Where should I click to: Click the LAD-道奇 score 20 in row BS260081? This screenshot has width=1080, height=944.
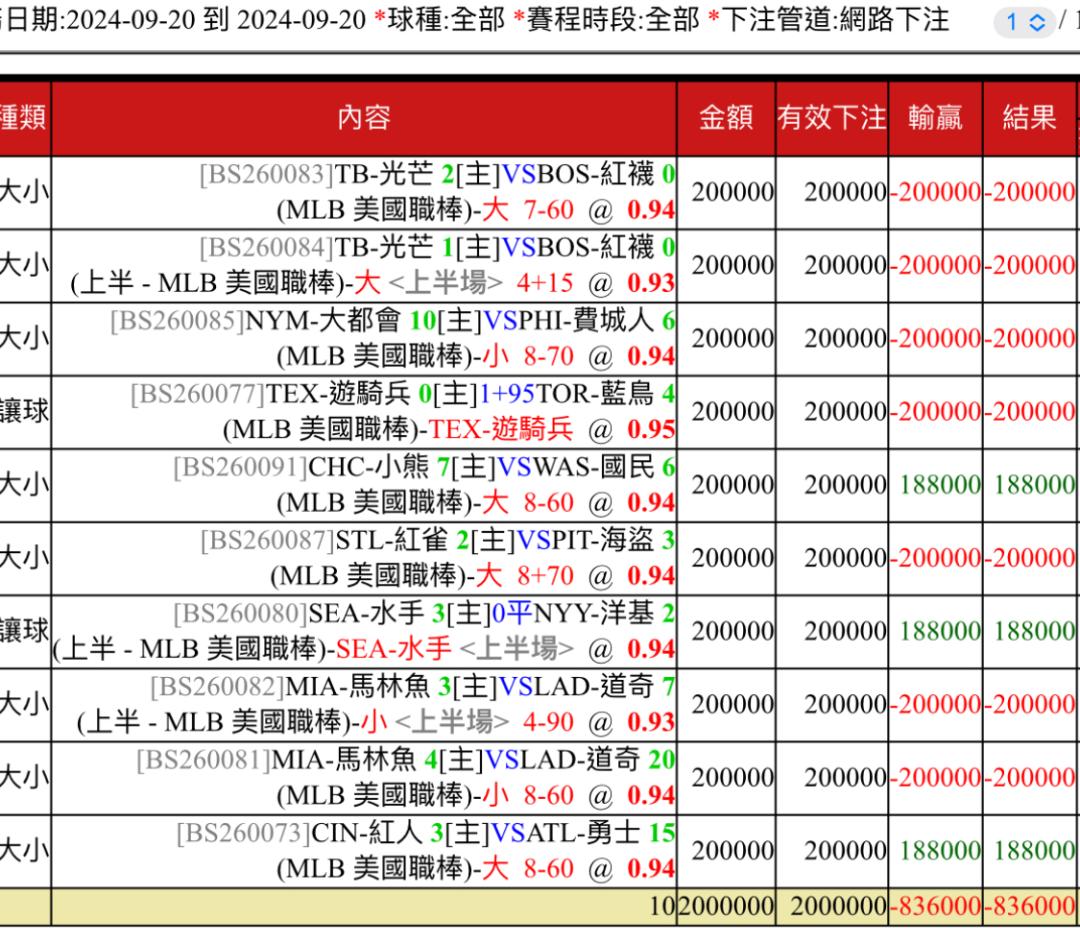click(x=661, y=760)
